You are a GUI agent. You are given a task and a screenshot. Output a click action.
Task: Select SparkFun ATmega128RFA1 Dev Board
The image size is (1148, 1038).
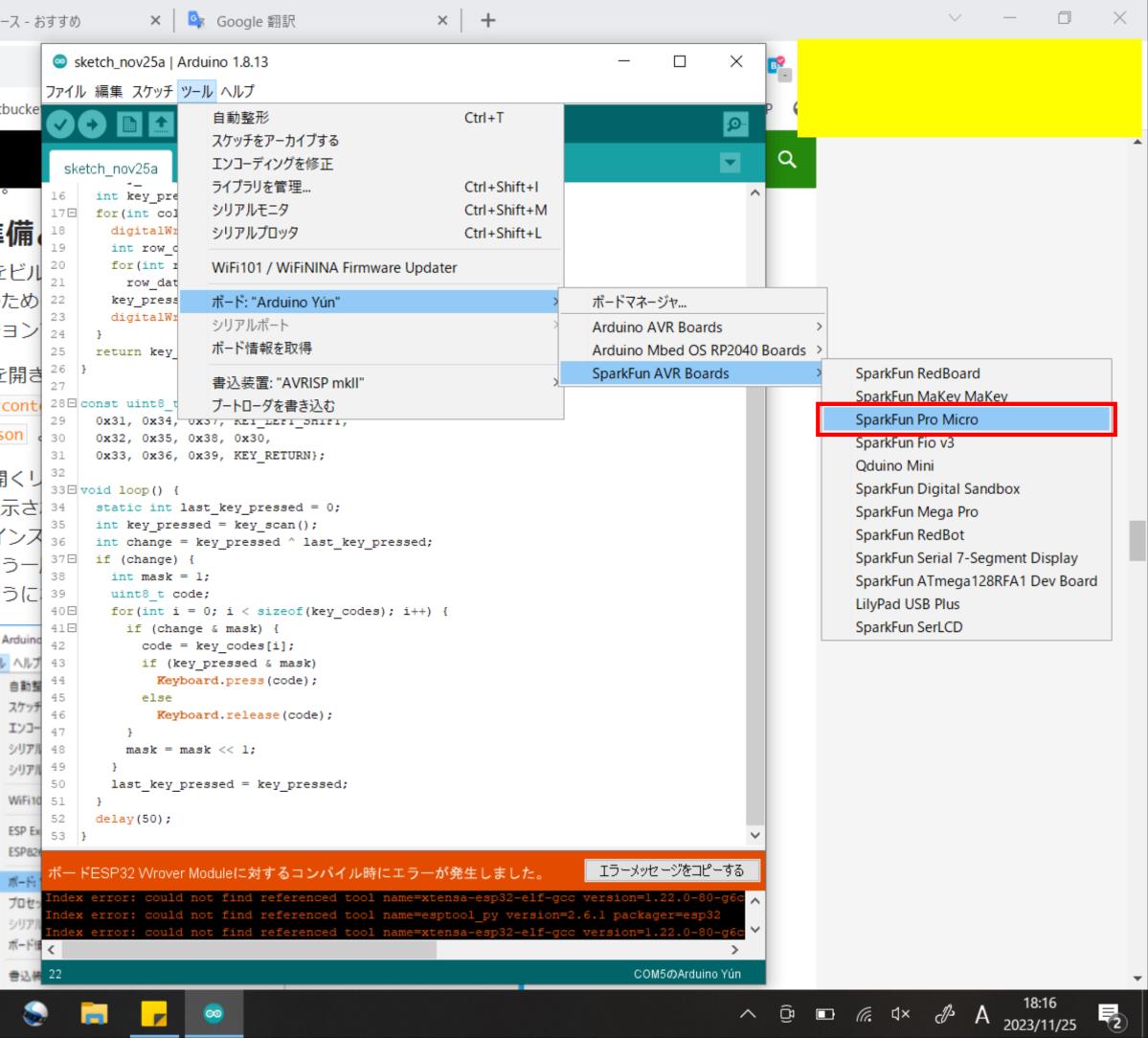[x=966, y=581]
